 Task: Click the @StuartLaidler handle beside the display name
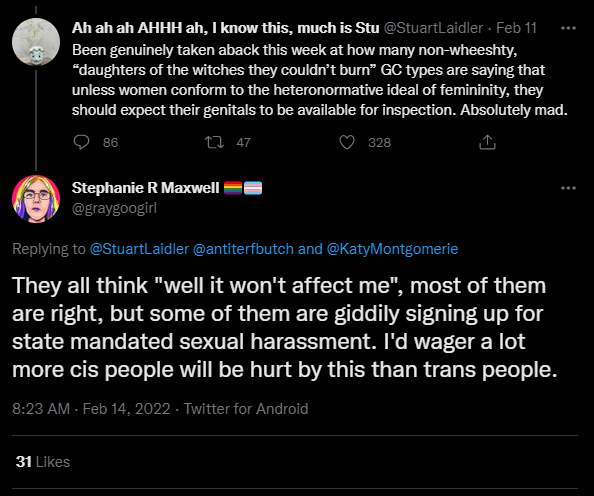[433, 28]
